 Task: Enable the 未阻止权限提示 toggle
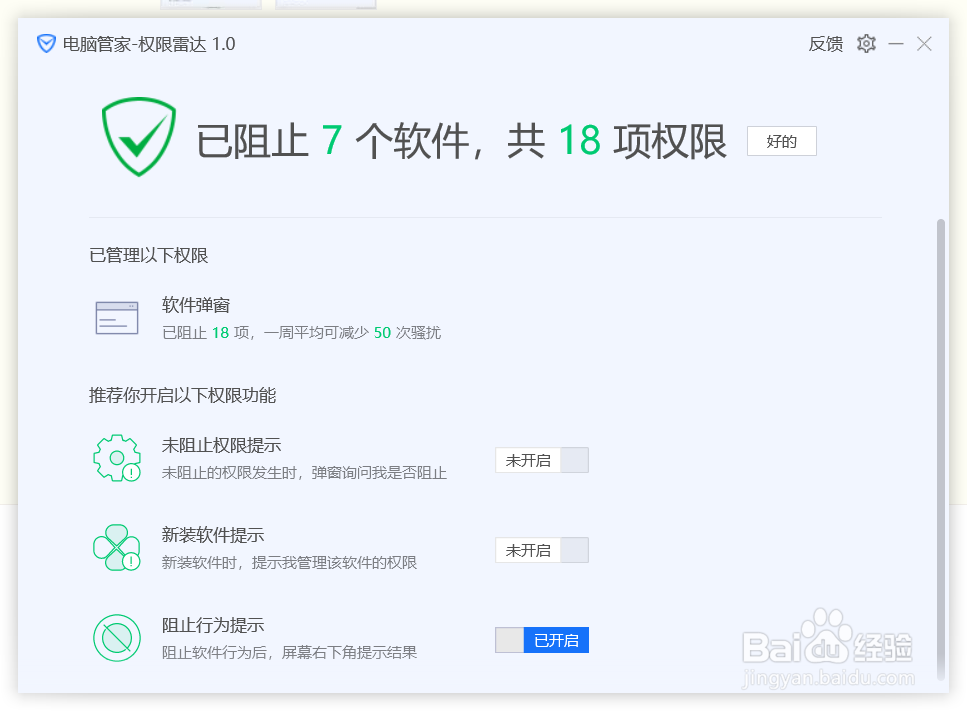point(541,460)
